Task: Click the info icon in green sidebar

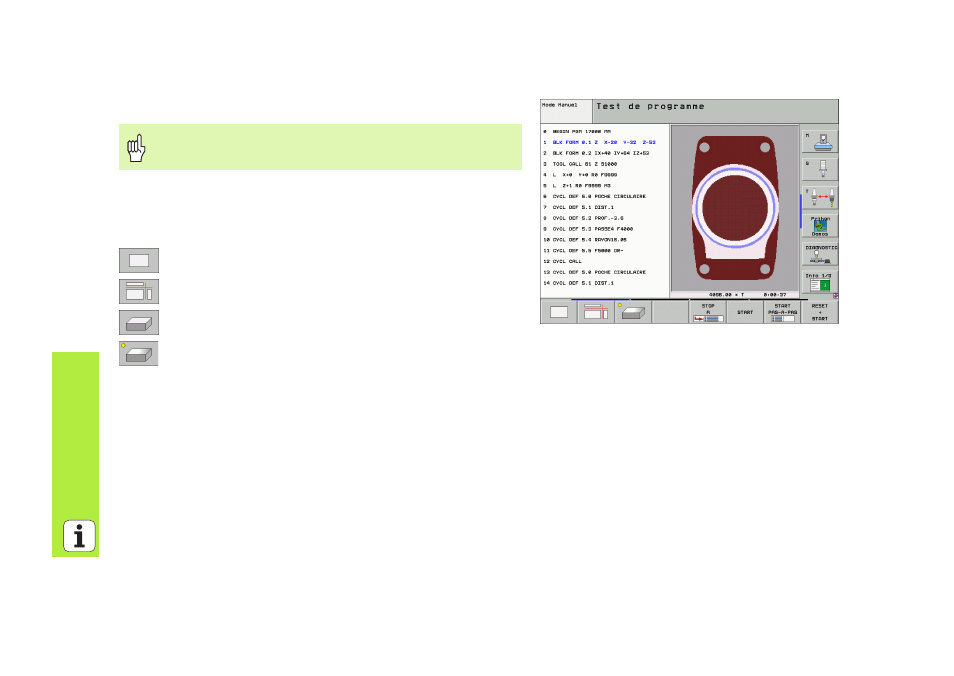Action: click(79, 536)
